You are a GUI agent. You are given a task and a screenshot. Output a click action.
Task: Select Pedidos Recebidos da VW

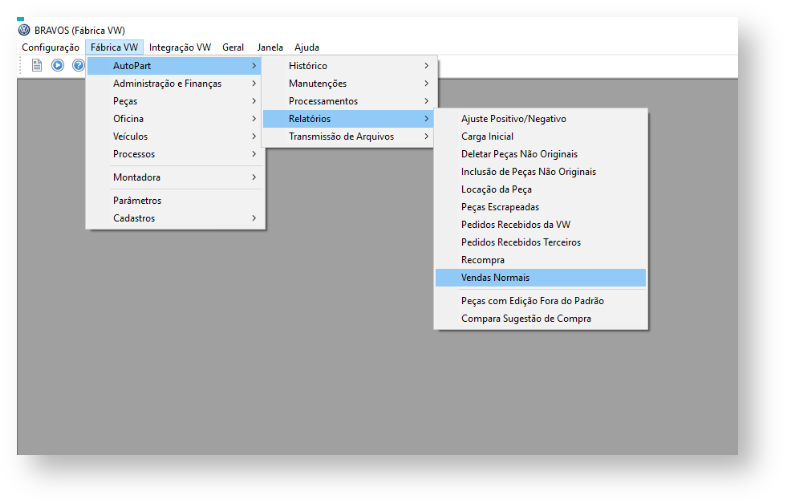coord(541,224)
